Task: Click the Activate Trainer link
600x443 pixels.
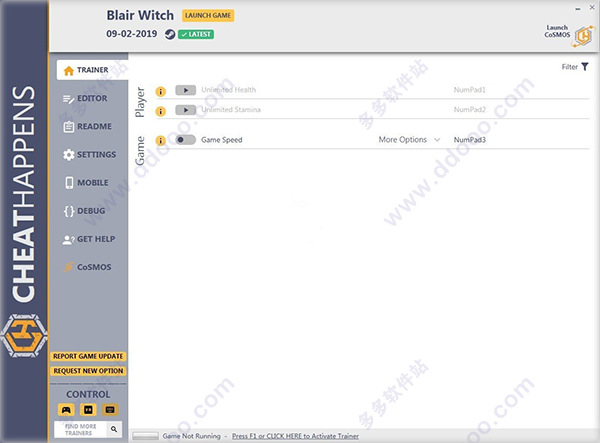Action: 295,436
